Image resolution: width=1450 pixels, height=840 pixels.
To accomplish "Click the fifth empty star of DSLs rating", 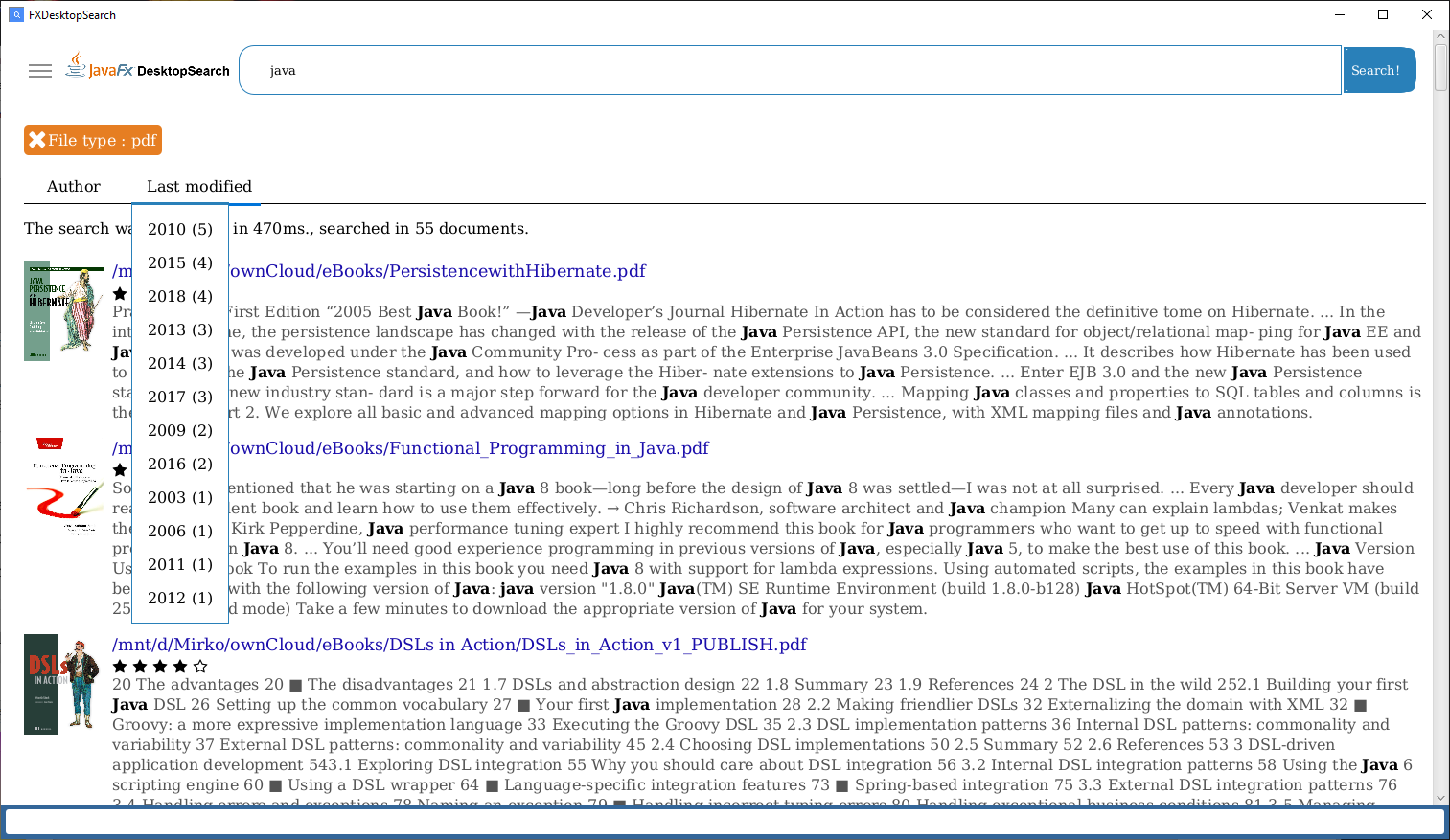I will coord(200,666).
